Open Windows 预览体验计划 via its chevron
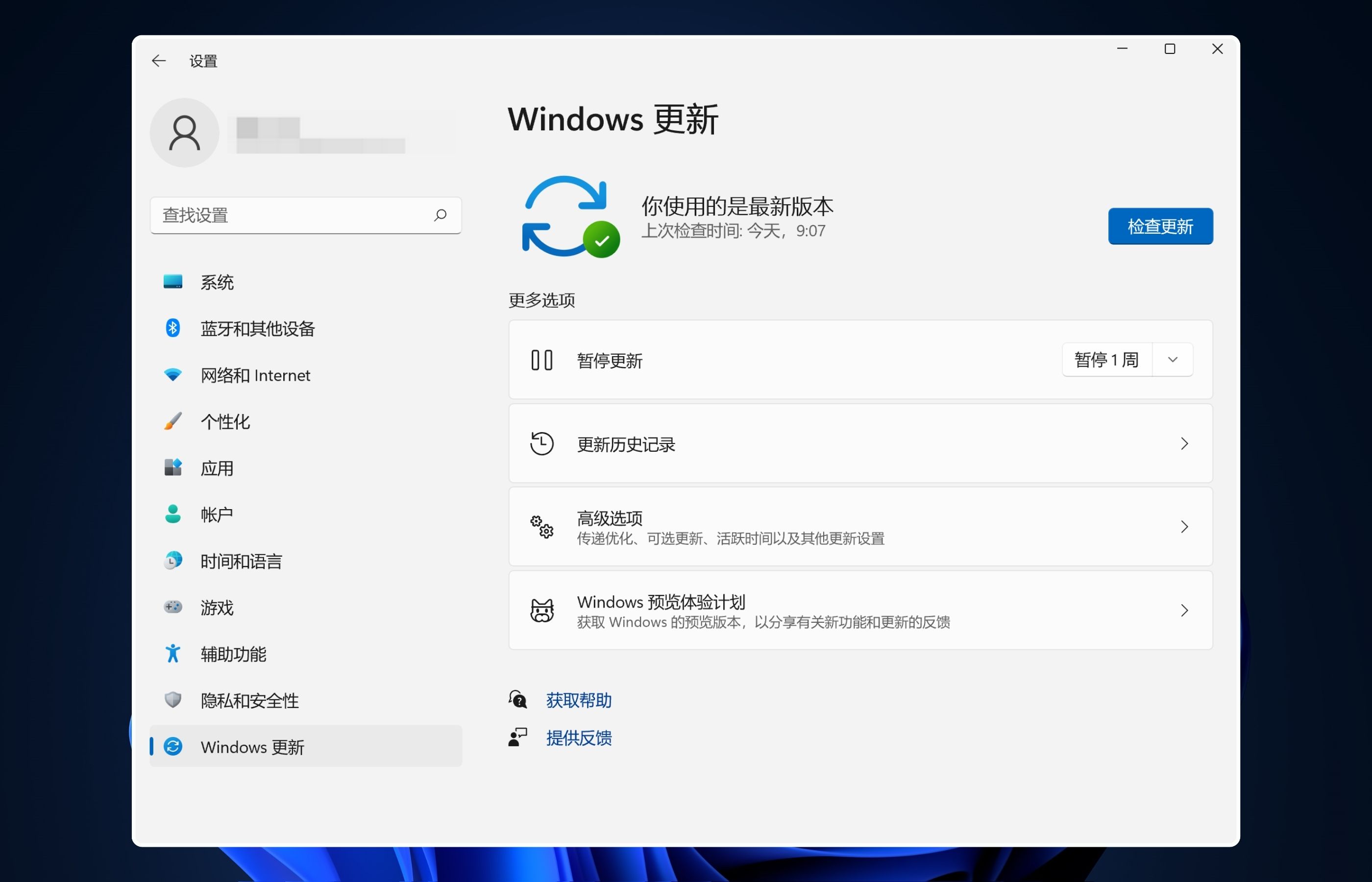Image resolution: width=1372 pixels, height=882 pixels. pyautogui.click(x=1184, y=611)
